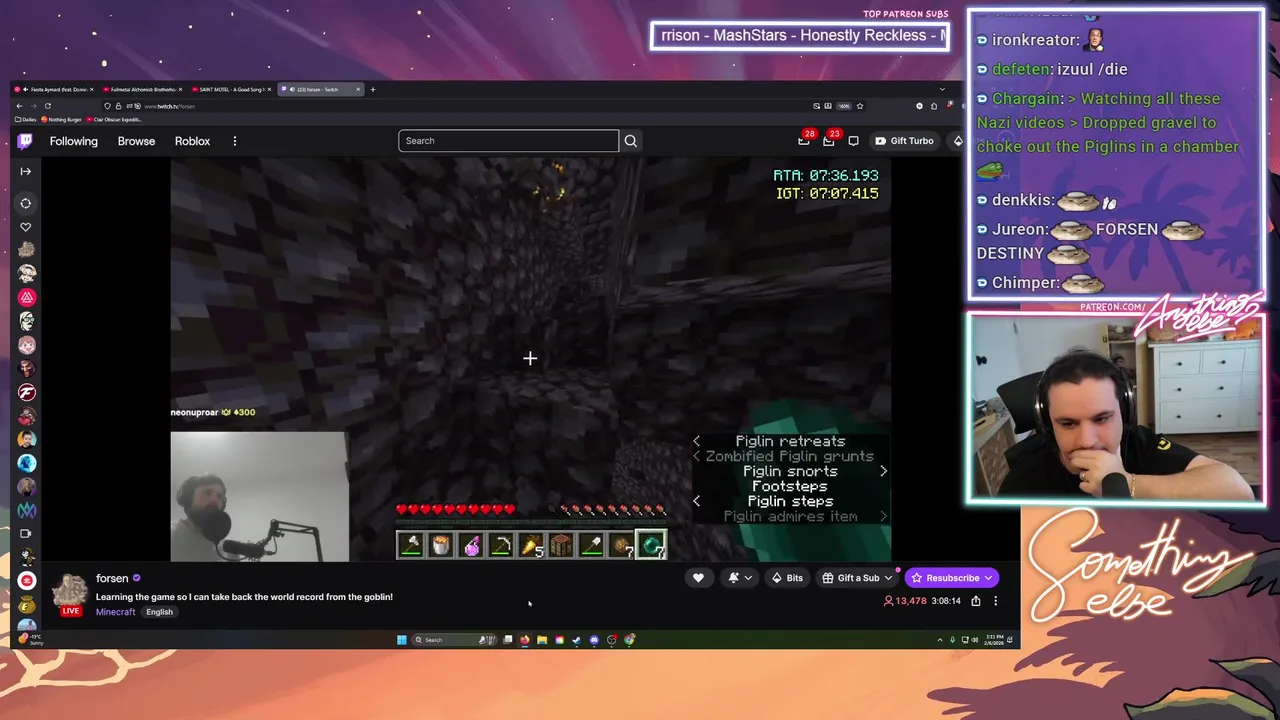This screenshot has height=720, width=1280.
Task: Click the Twitch logo home icon
Action: [25, 141]
